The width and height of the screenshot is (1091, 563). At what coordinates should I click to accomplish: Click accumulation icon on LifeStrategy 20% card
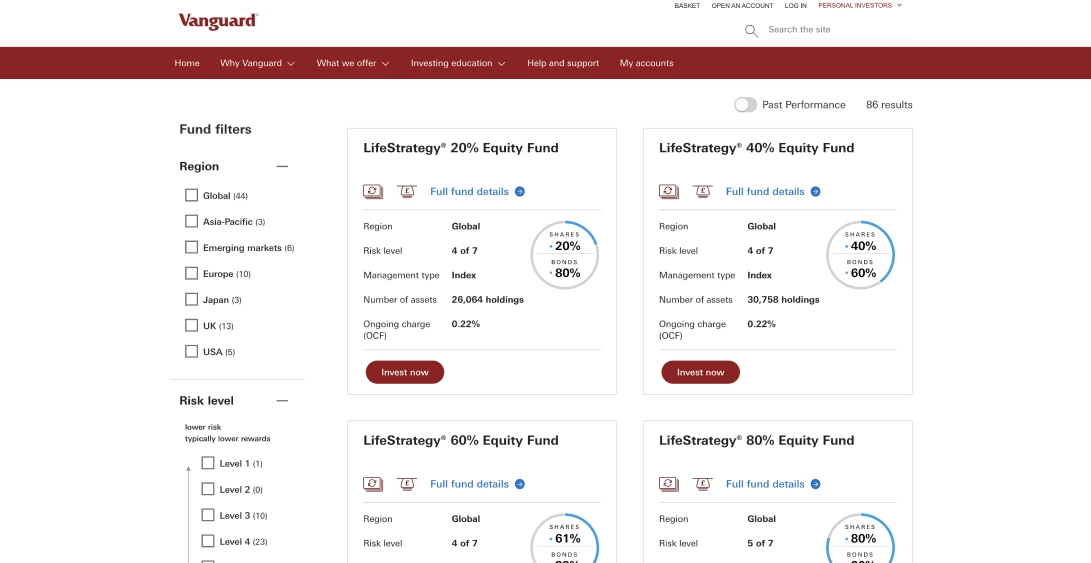pyautogui.click(x=373, y=191)
